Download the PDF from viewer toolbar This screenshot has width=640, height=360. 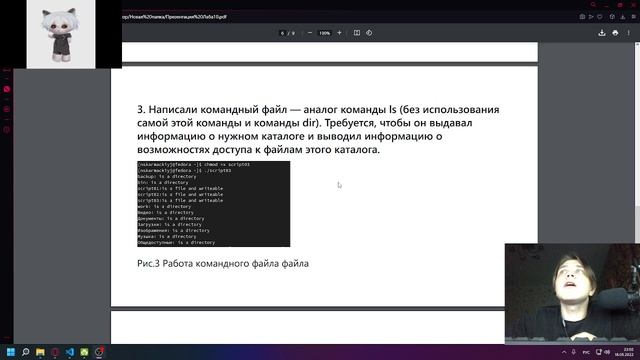pyautogui.click(x=602, y=33)
